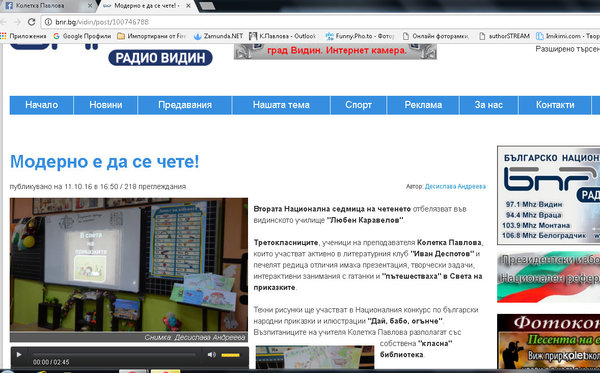The height and width of the screenshot is (373, 600).
Task: Open the К.Павлова Outlook bookmark
Action: coord(282,36)
